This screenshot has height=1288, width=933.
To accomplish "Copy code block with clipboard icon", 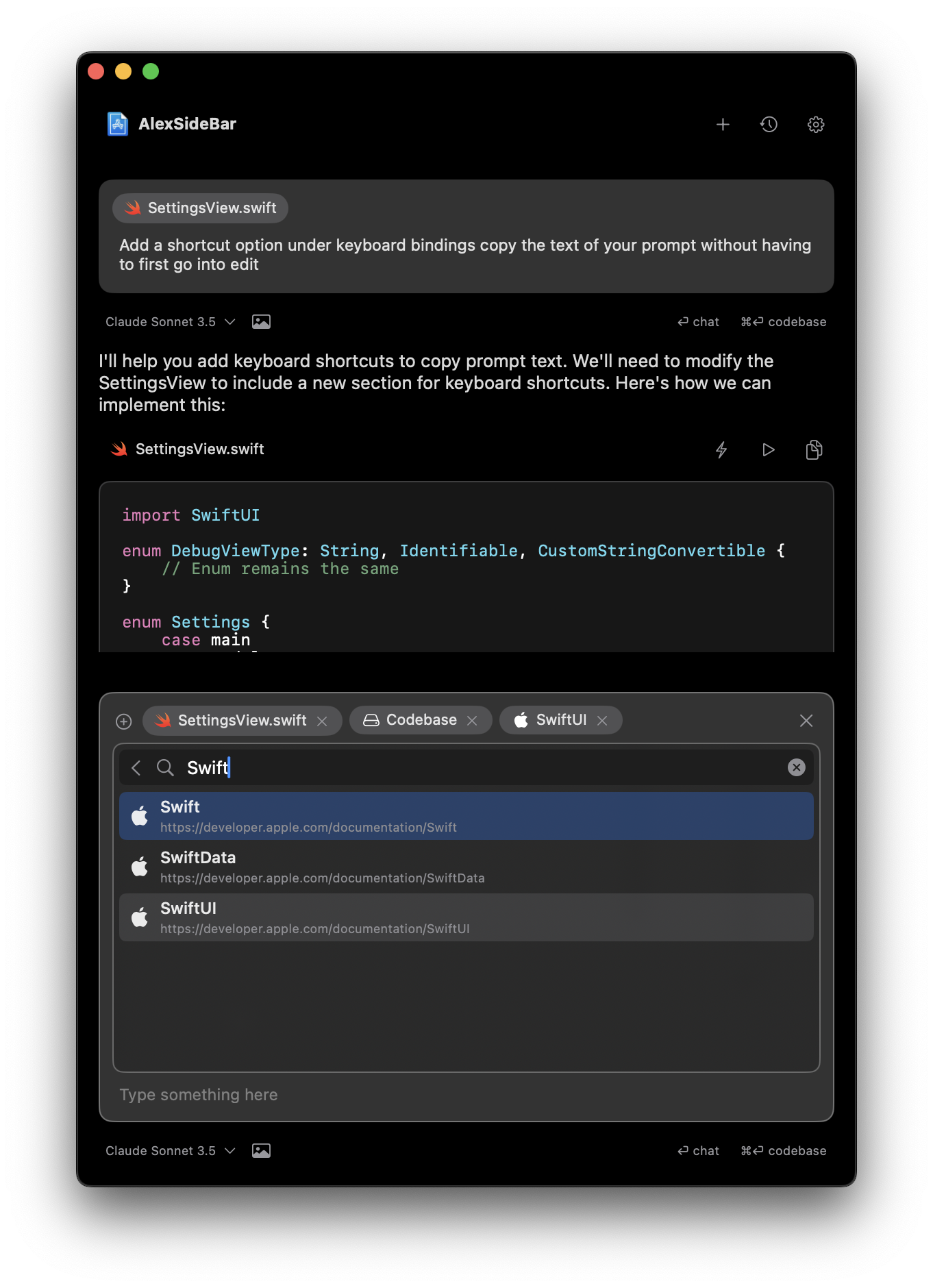I will coord(814,450).
